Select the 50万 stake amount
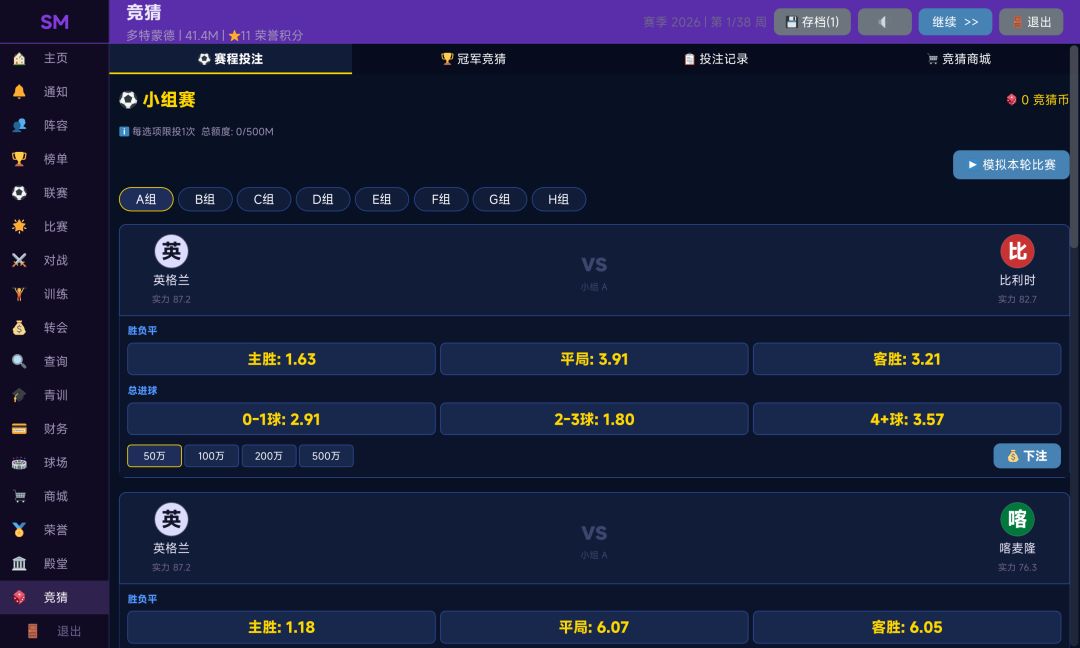This screenshot has height=648, width=1080. coord(154,456)
